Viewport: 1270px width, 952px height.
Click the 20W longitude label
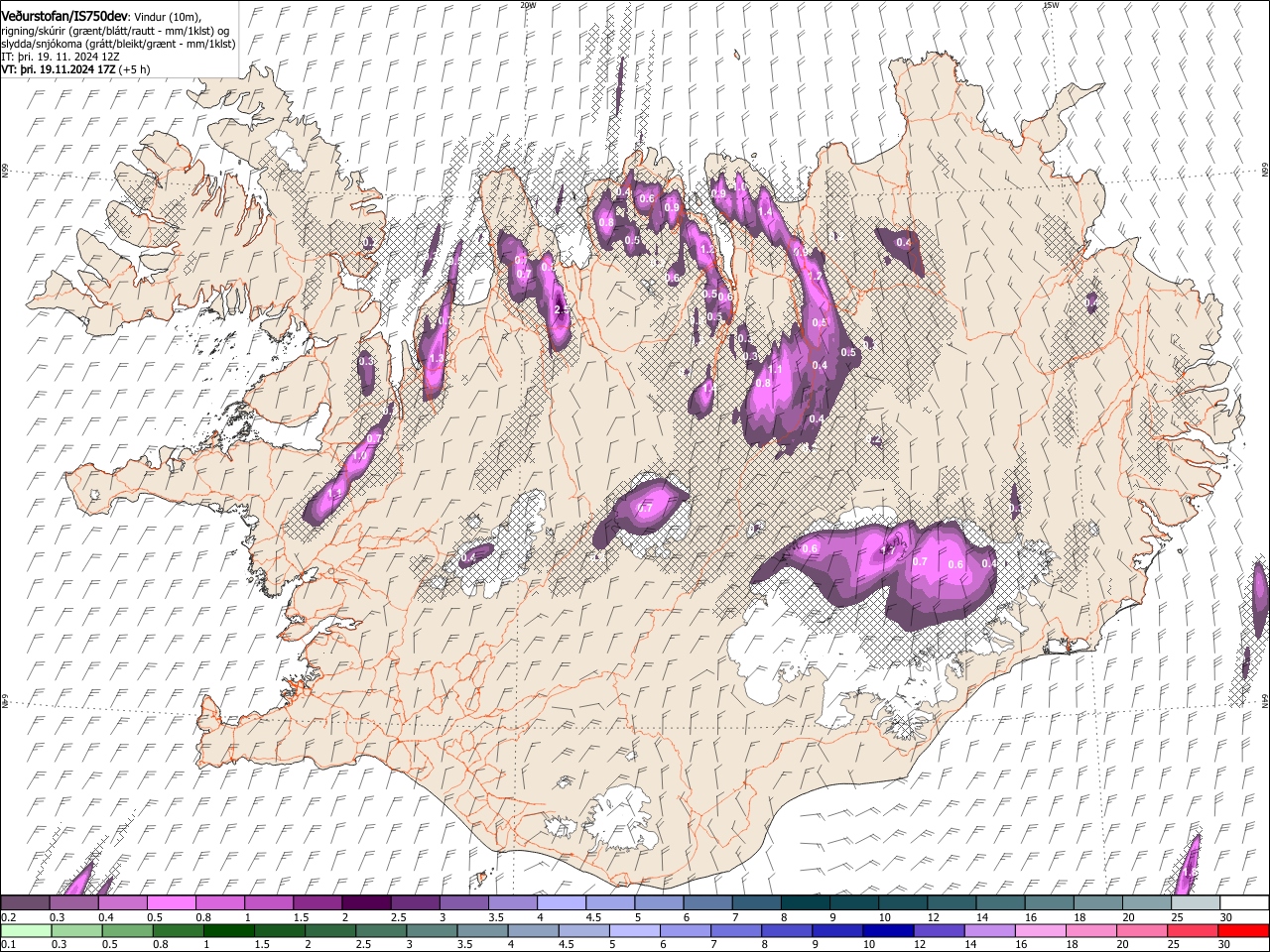pos(527,5)
